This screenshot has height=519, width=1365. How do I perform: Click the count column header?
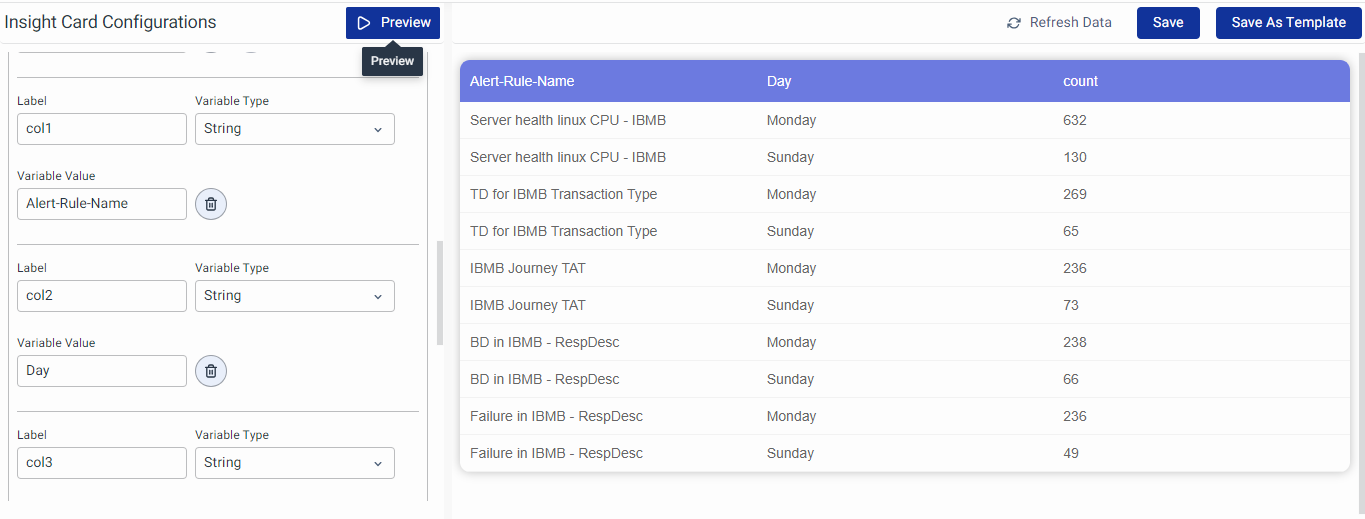click(x=1080, y=81)
